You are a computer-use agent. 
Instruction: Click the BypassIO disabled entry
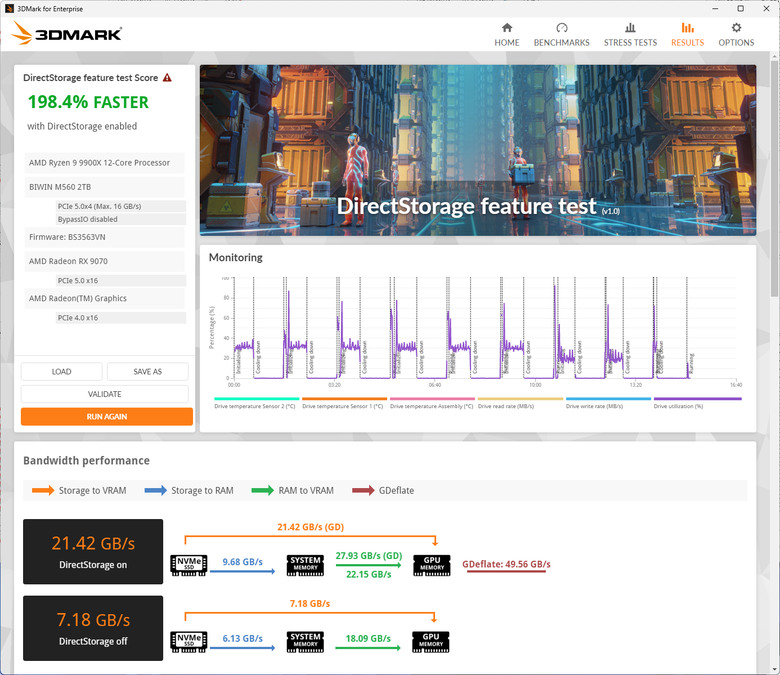121,219
